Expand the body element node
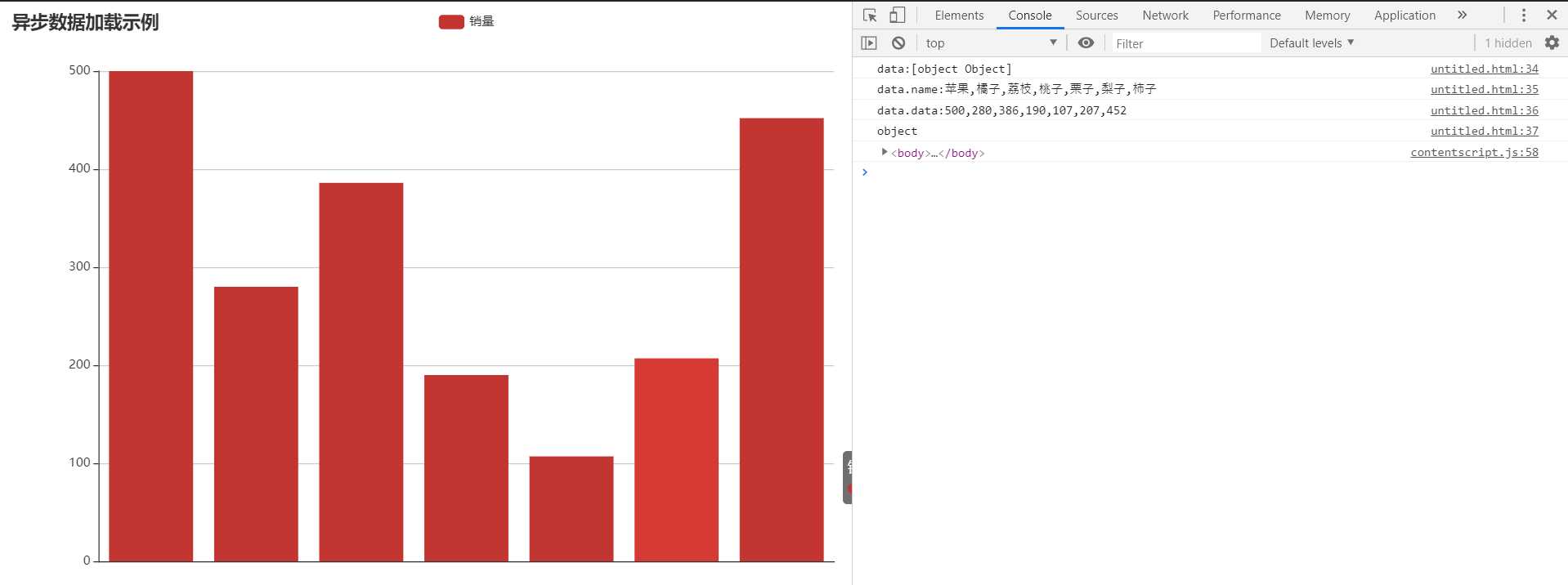Image resolution: width=1568 pixels, height=585 pixels. coord(884,152)
